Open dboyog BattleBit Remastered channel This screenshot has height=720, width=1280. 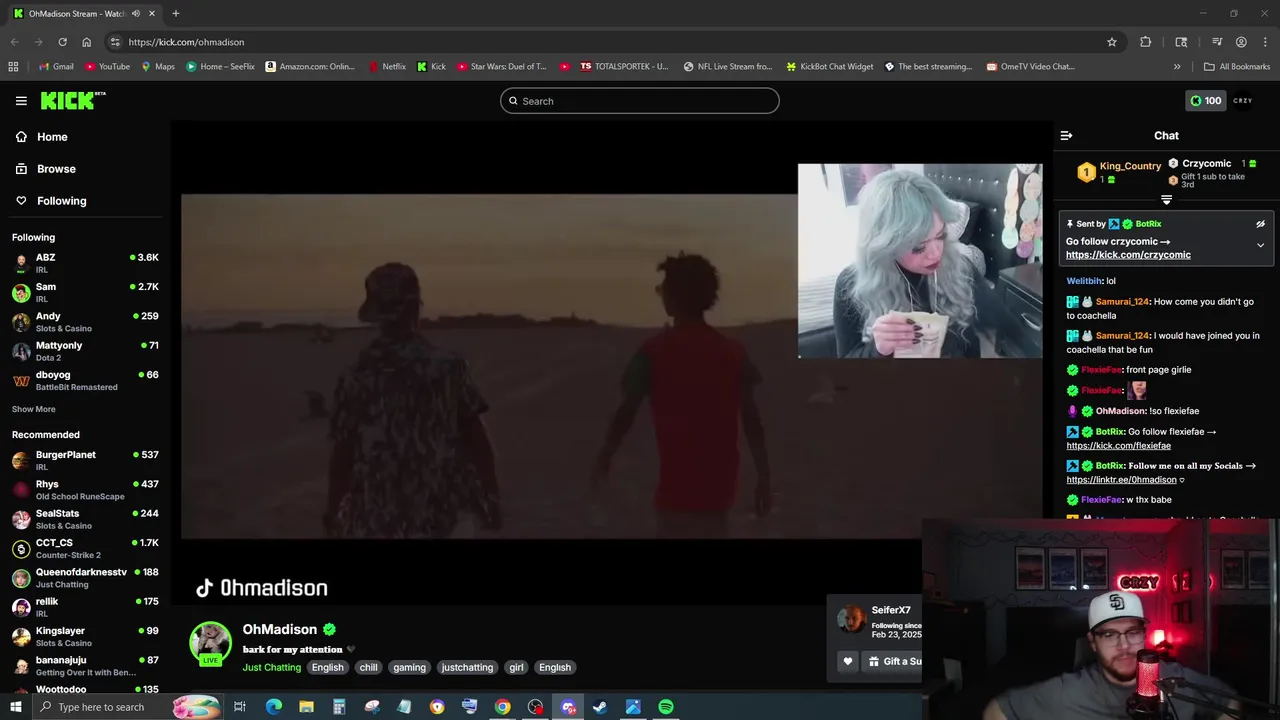pyautogui.click(x=85, y=380)
